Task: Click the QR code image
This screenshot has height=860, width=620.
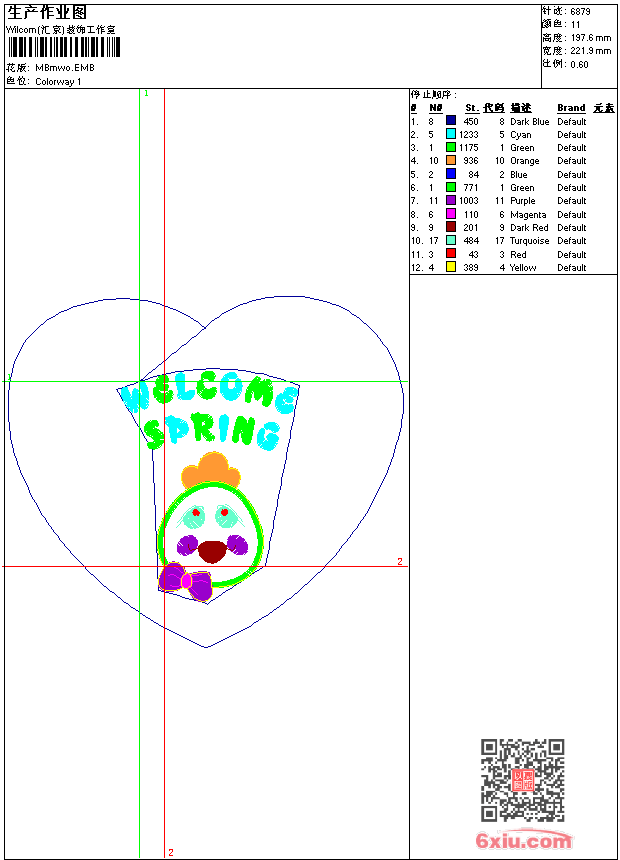Action: point(522,780)
